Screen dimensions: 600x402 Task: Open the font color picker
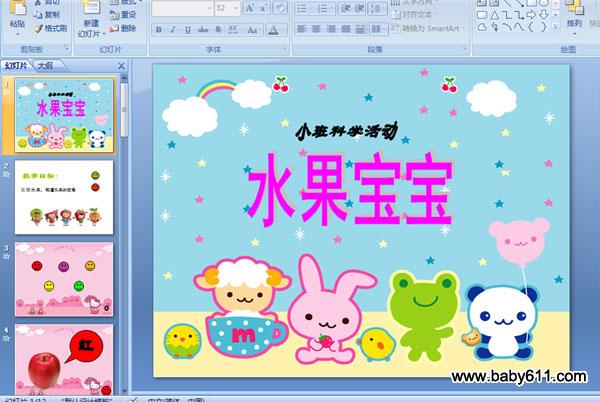pyautogui.click(x=276, y=30)
